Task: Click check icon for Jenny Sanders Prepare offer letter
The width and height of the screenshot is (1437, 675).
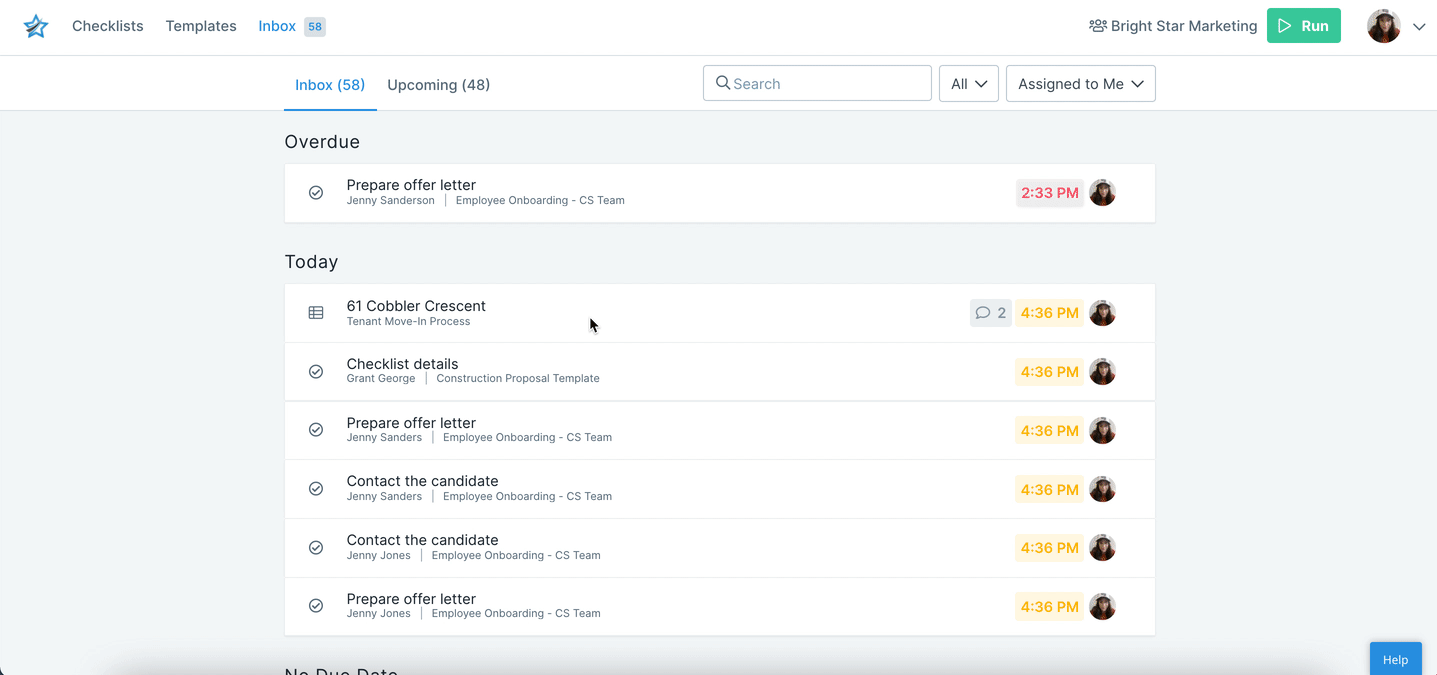Action: point(316,430)
